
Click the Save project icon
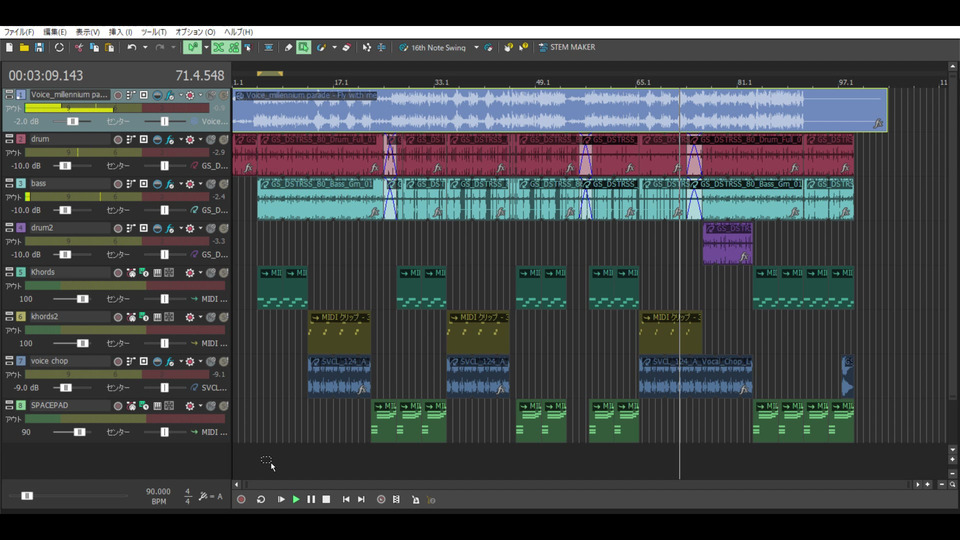(39, 47)
